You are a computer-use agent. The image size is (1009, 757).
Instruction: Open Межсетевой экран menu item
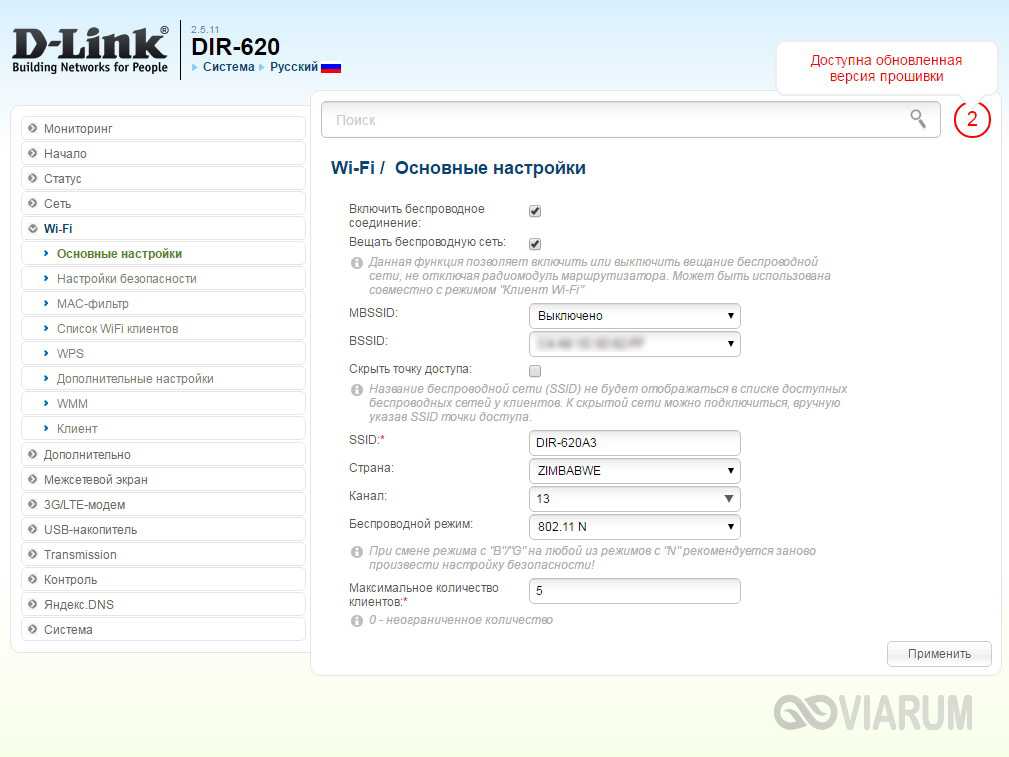(163, 480)
